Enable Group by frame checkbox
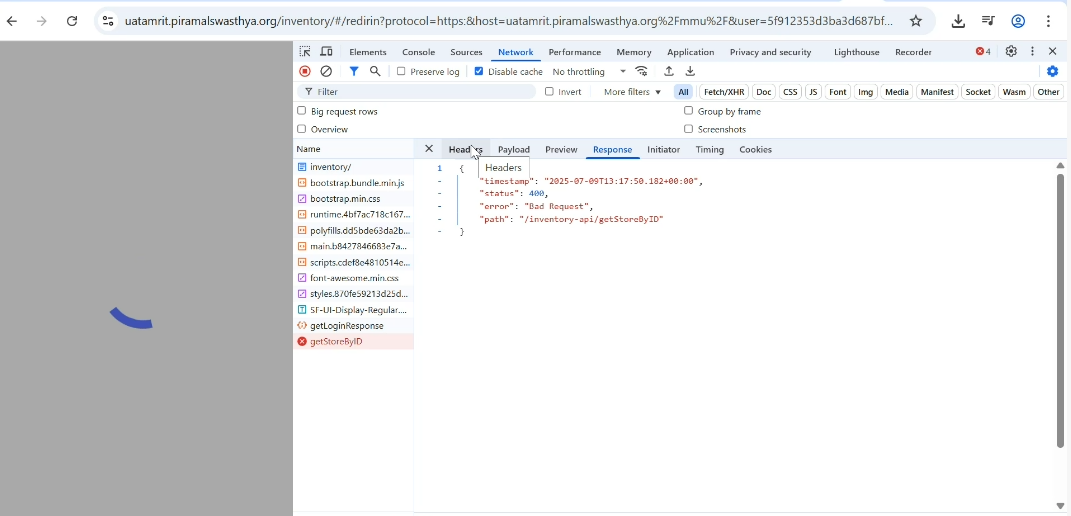This screenshot has width=1071, height=516. coord(688,111)
